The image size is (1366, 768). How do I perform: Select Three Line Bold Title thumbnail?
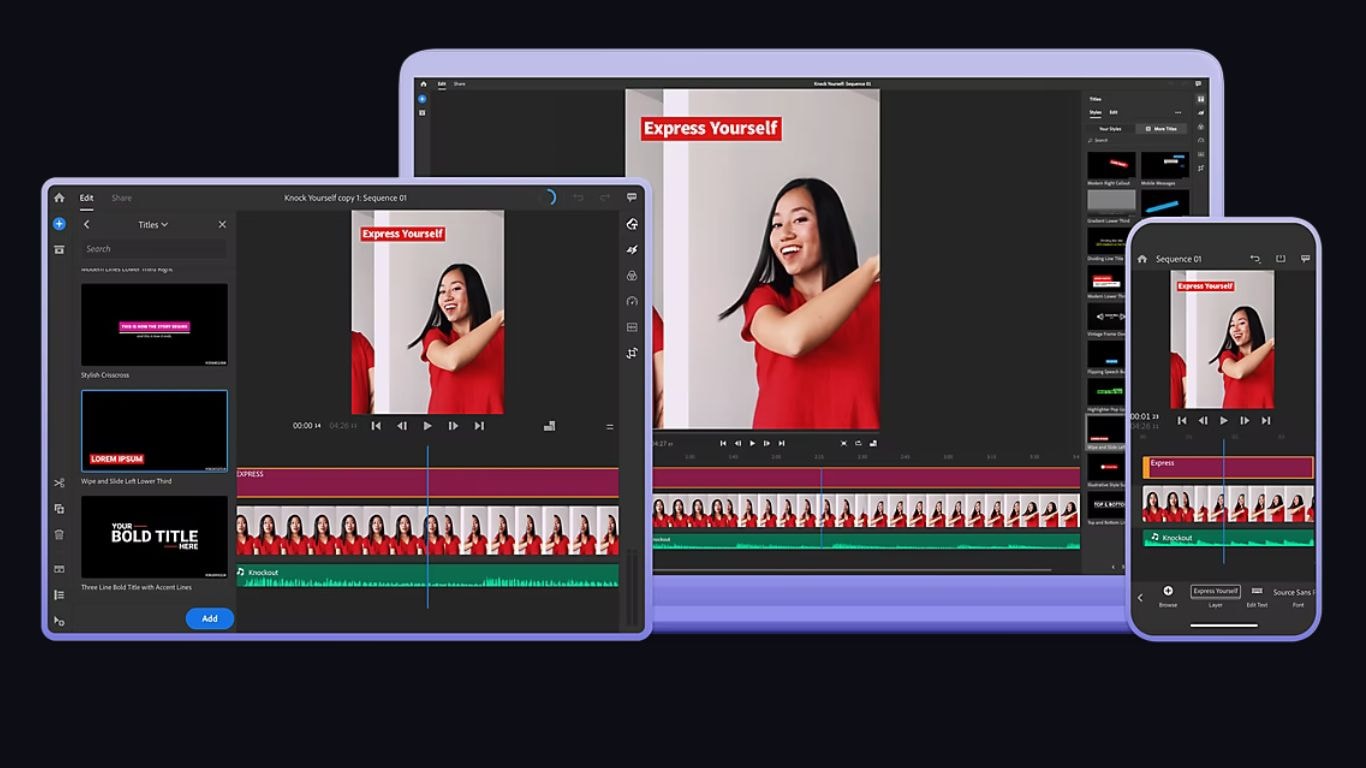tap(154, 537)
